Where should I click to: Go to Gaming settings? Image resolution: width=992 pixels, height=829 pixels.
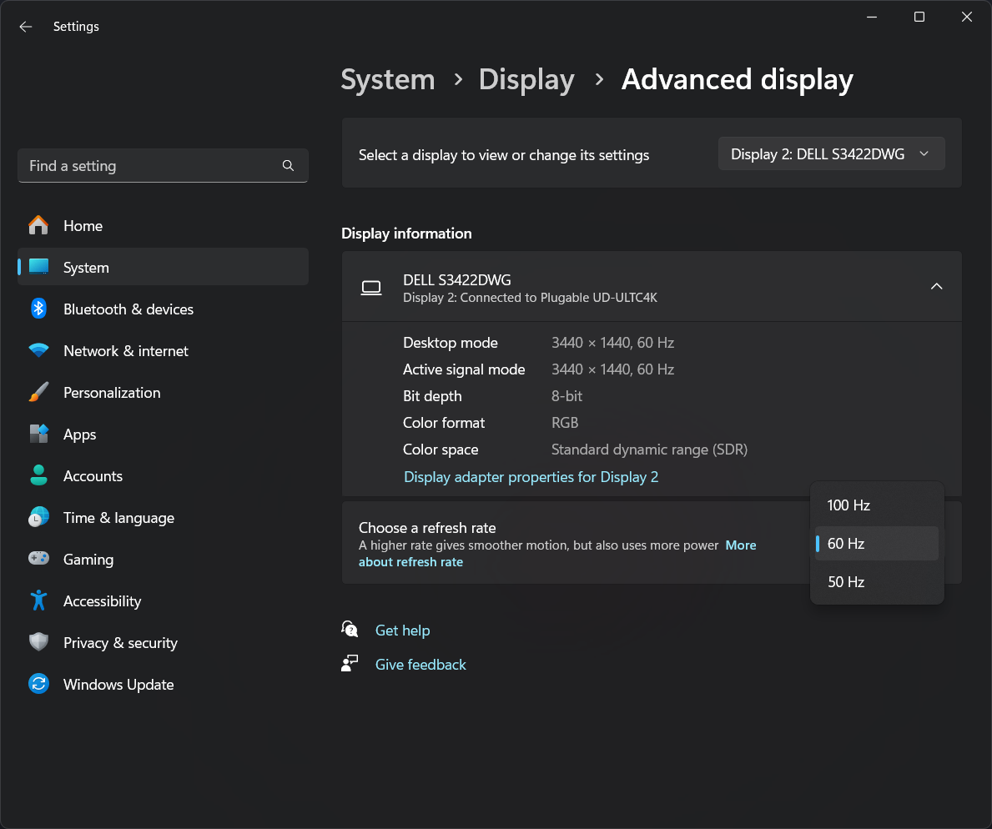(x=88, y=559)
